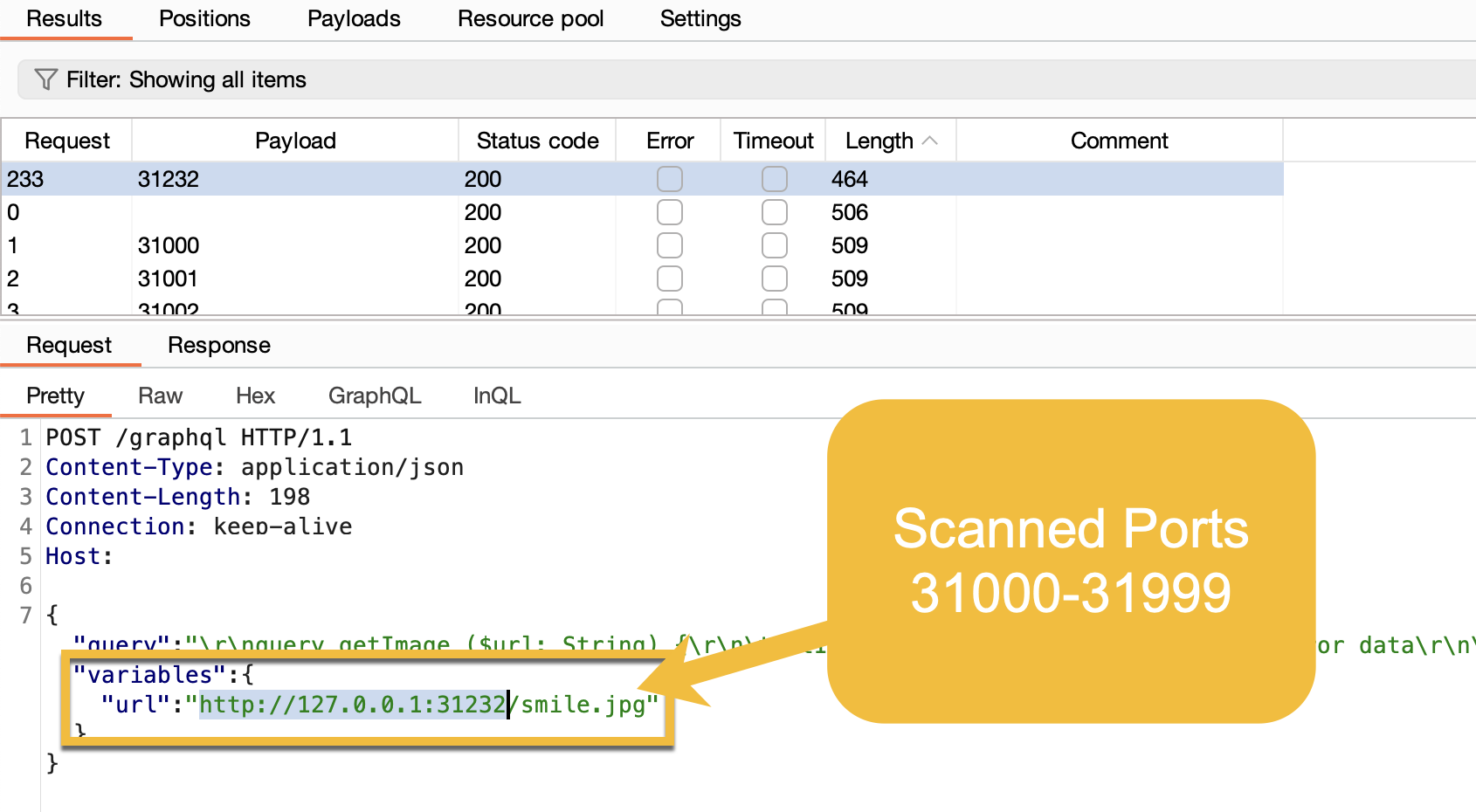Enable the Error checkbox for payload 31000
The width and height of the screenshot is (1476, 812).
tap(669, 245)
